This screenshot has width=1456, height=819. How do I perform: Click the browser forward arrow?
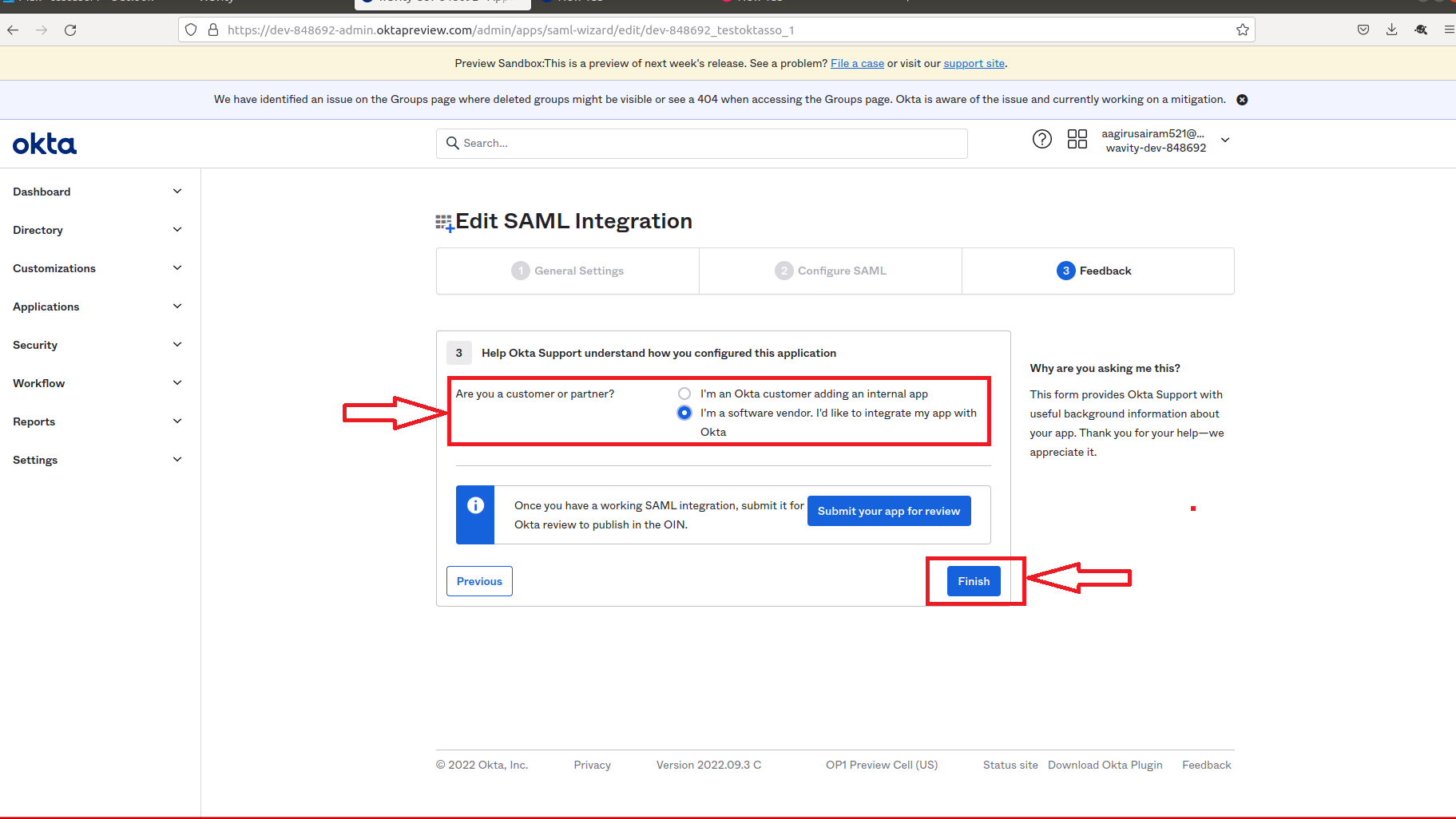(x=42, y=30)
